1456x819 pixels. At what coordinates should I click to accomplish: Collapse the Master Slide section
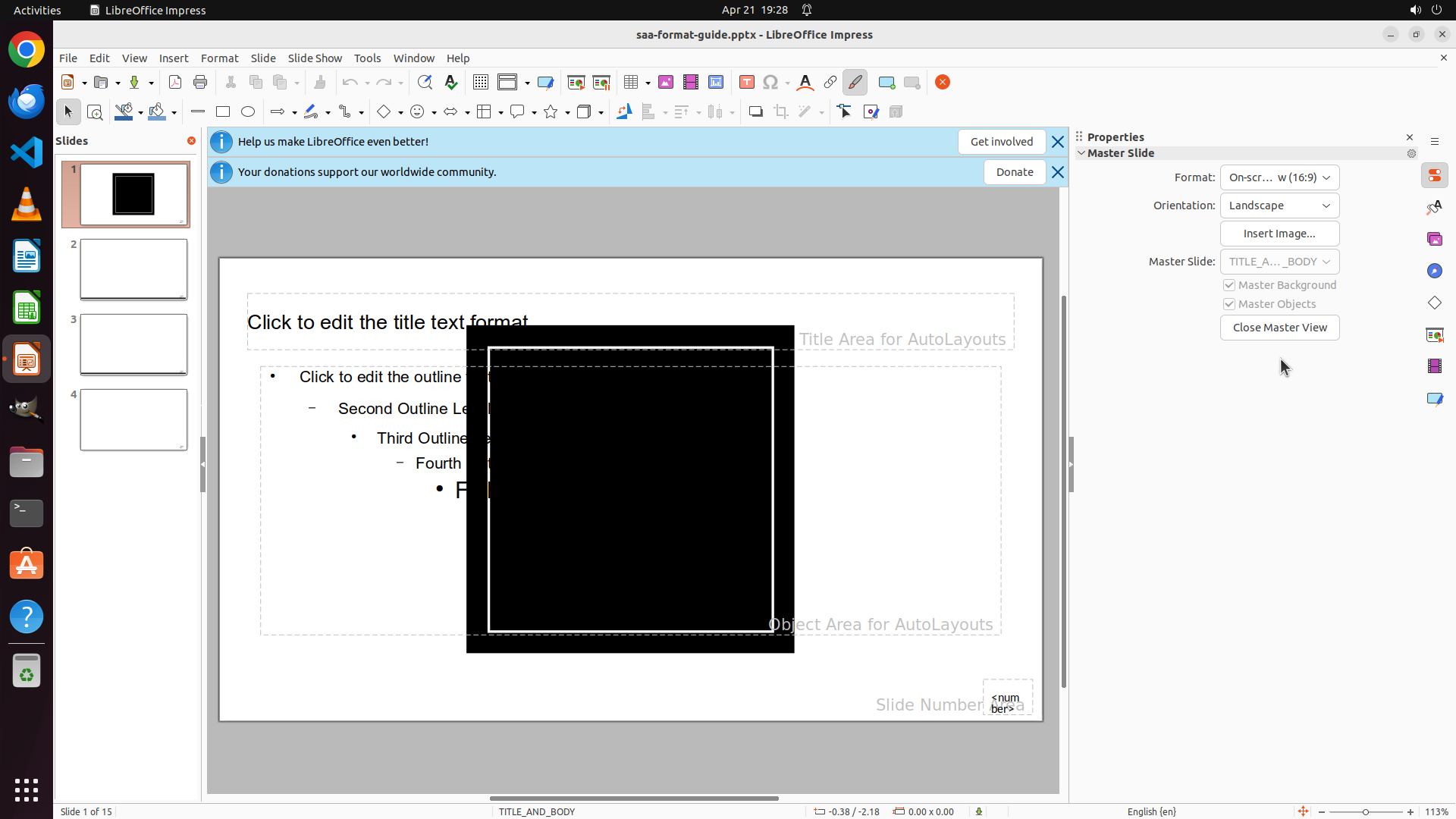click(1081, 153)
